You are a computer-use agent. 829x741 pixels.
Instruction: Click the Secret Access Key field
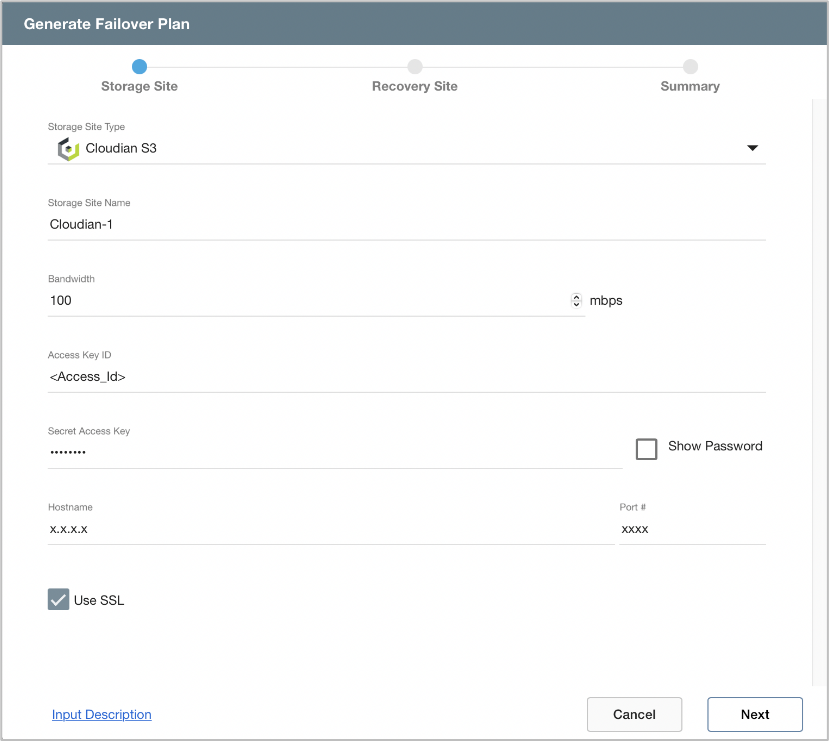pos(334,453)
